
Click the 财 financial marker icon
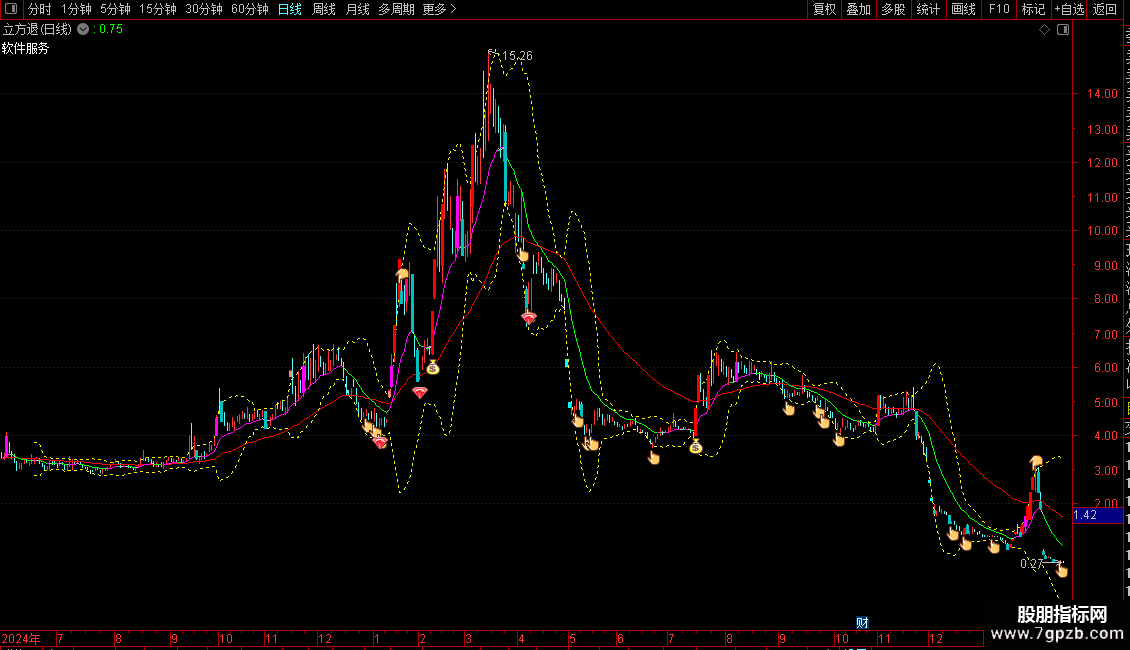tap(861, 622)
